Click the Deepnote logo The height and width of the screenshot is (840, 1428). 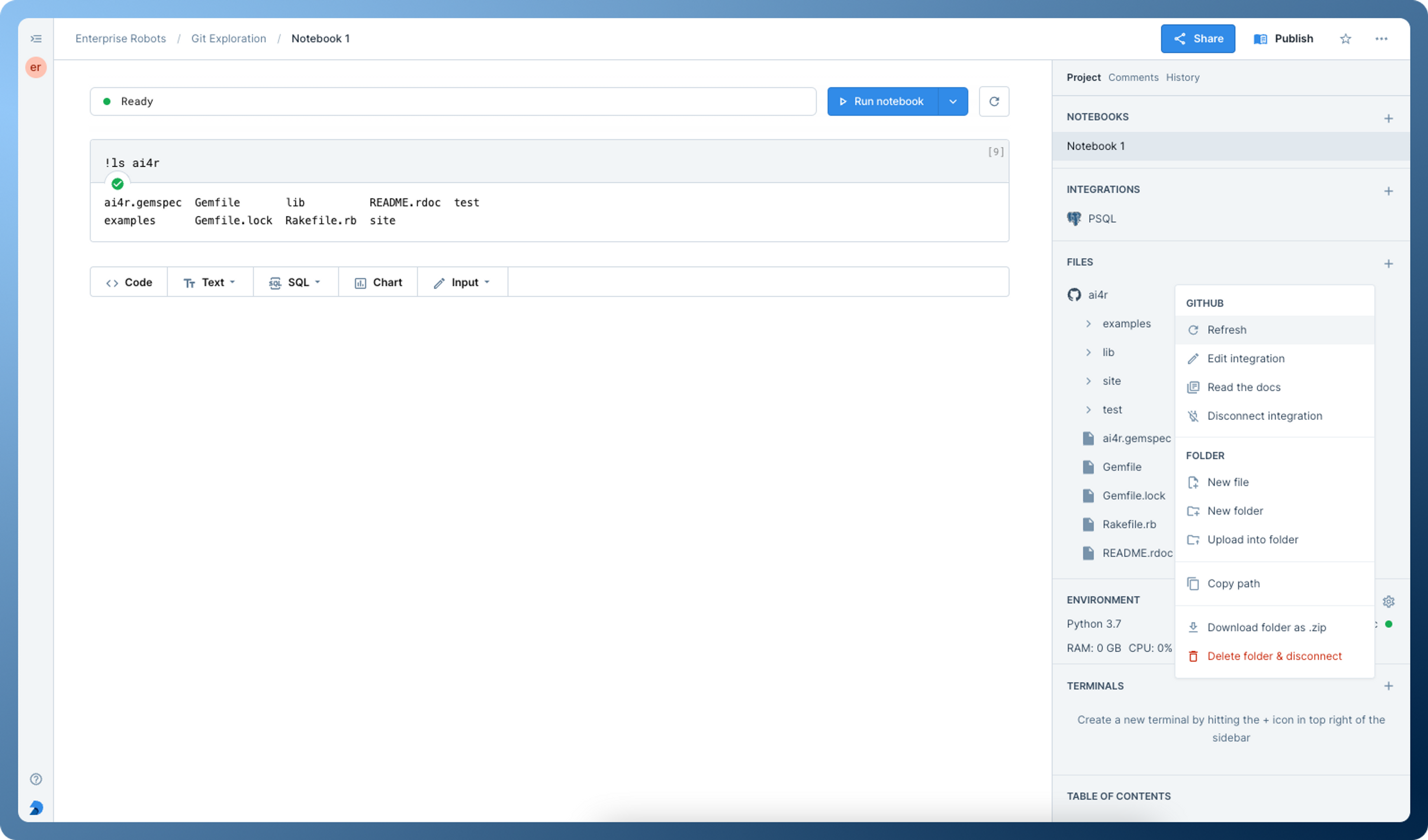tap(36, 808)
